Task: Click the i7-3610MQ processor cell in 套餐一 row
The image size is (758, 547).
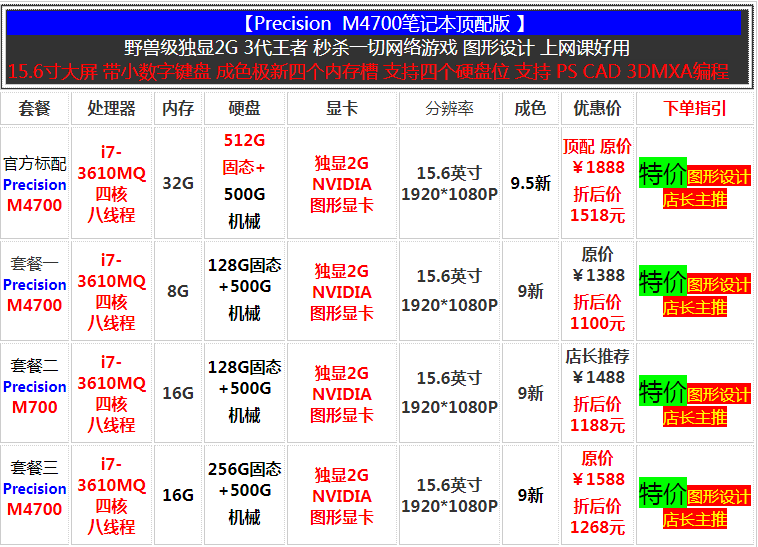Action: pos(112,291)
